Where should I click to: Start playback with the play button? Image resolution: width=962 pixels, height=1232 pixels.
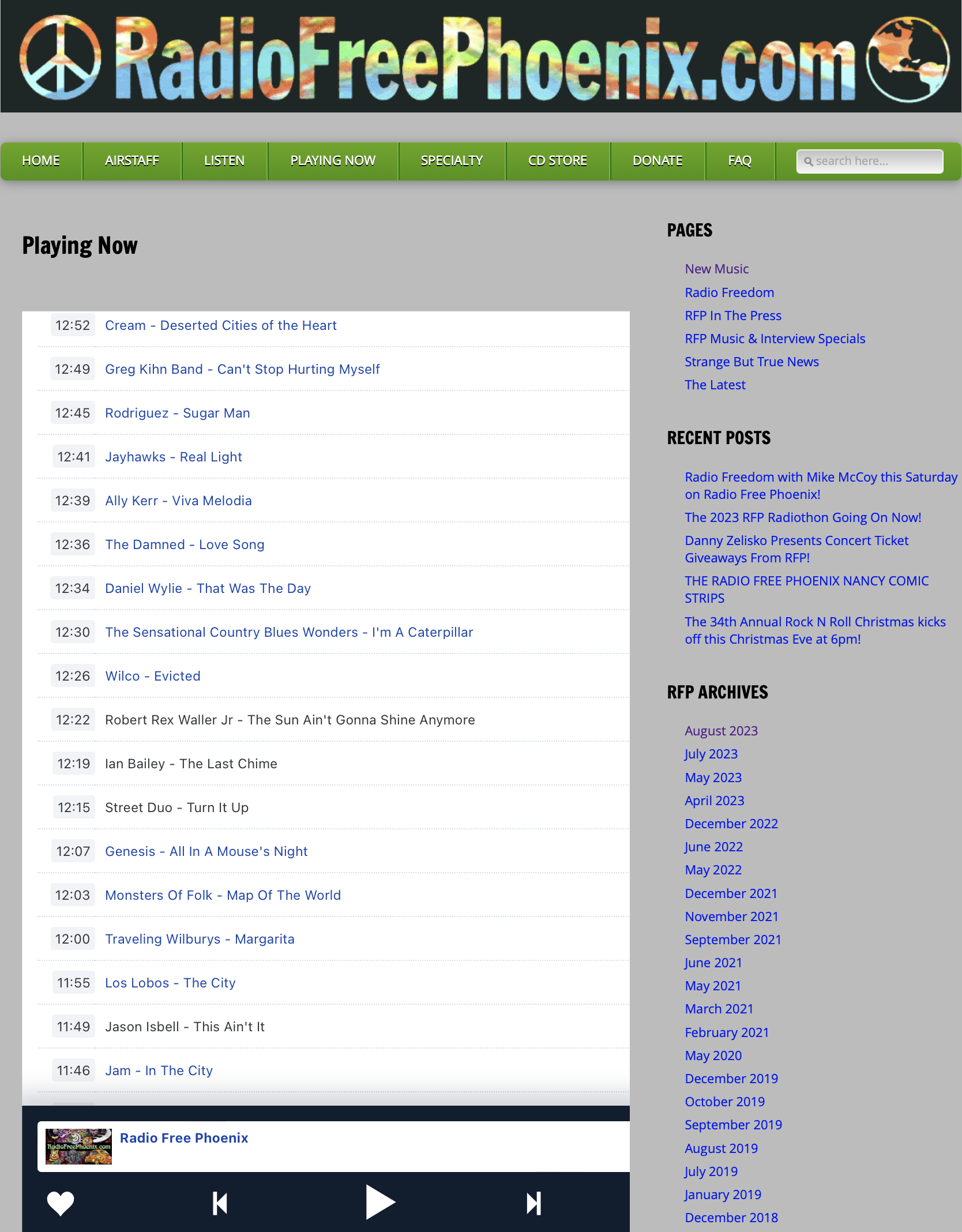tap(379, 1203)
